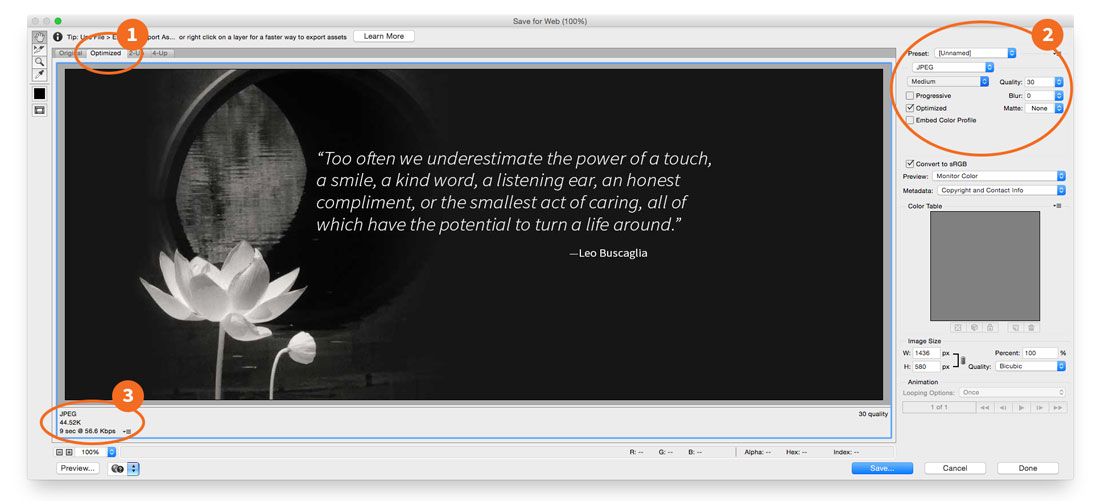
Task: Enable the Progressive checkbox
Action: [910, 95]
